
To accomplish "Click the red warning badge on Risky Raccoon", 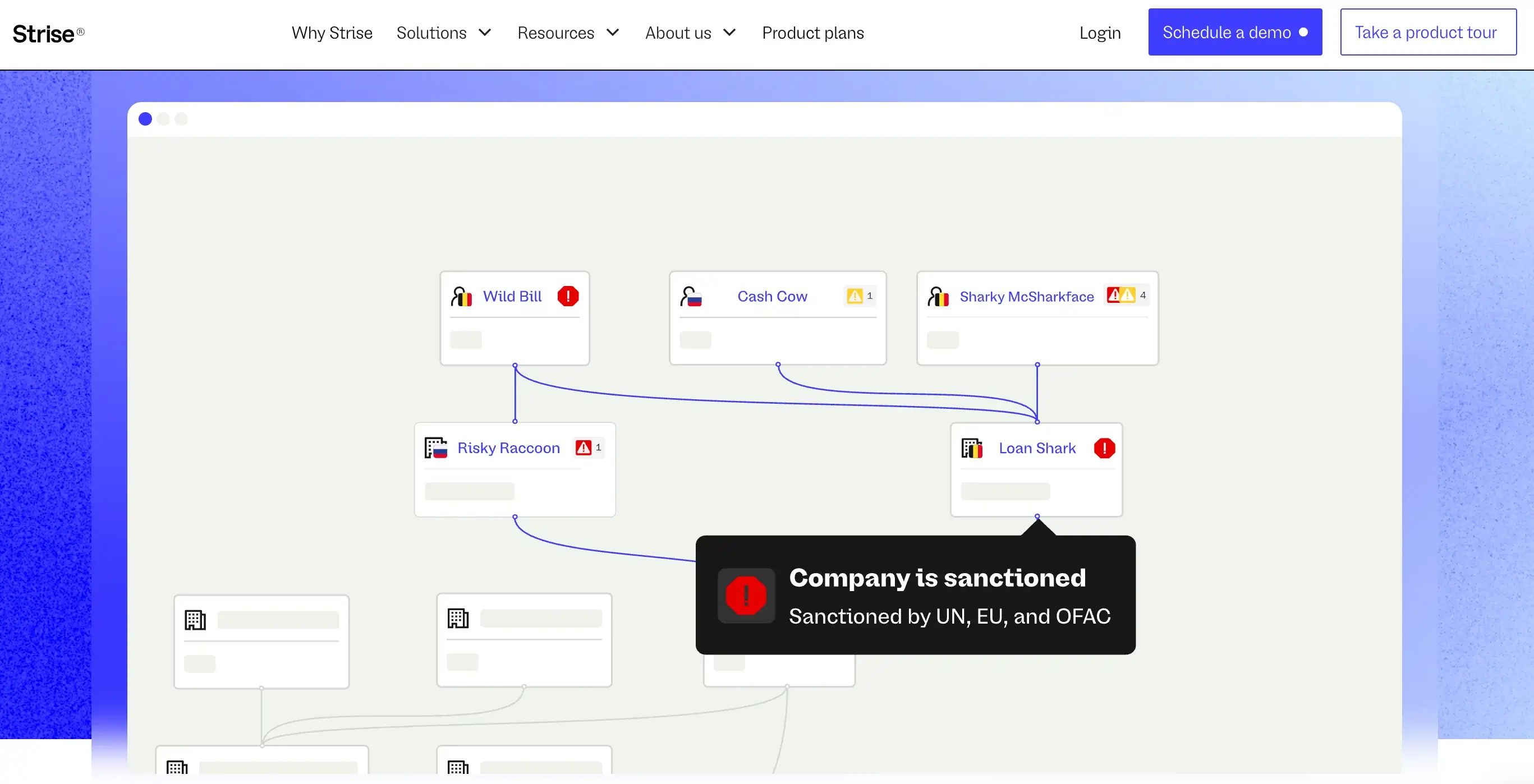I will pyautogui.click(x=589, y=448).
